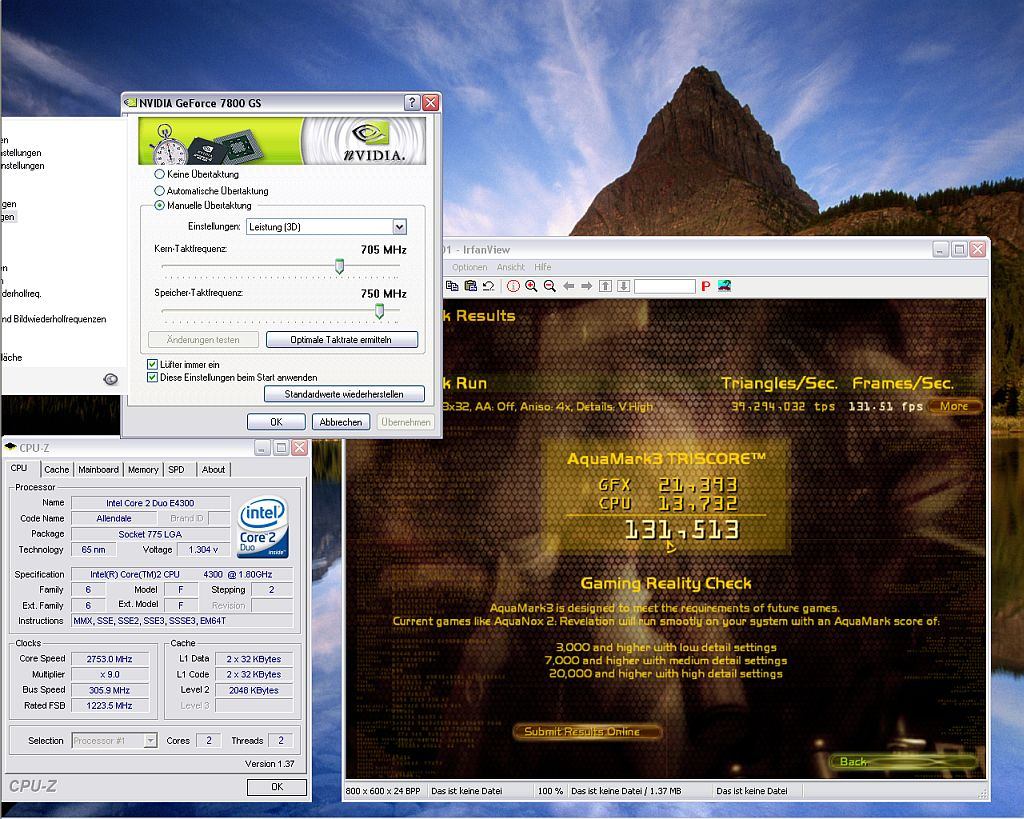The image size is (1024, 819).
Task: Open the Optionen menu in IrfanView
Action: 470,267
